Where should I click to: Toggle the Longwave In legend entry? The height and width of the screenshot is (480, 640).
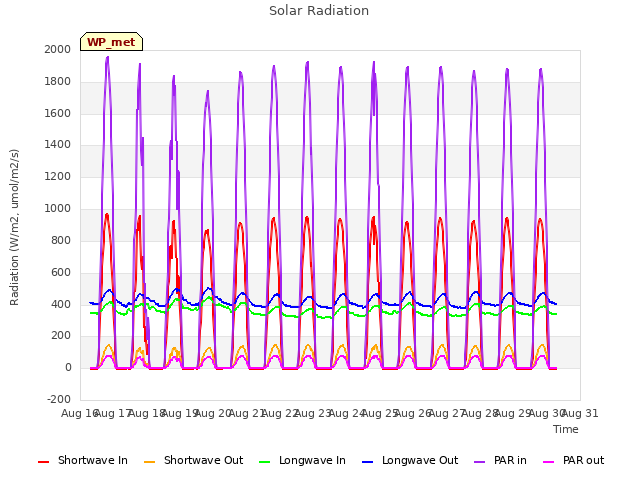(302, 460)
